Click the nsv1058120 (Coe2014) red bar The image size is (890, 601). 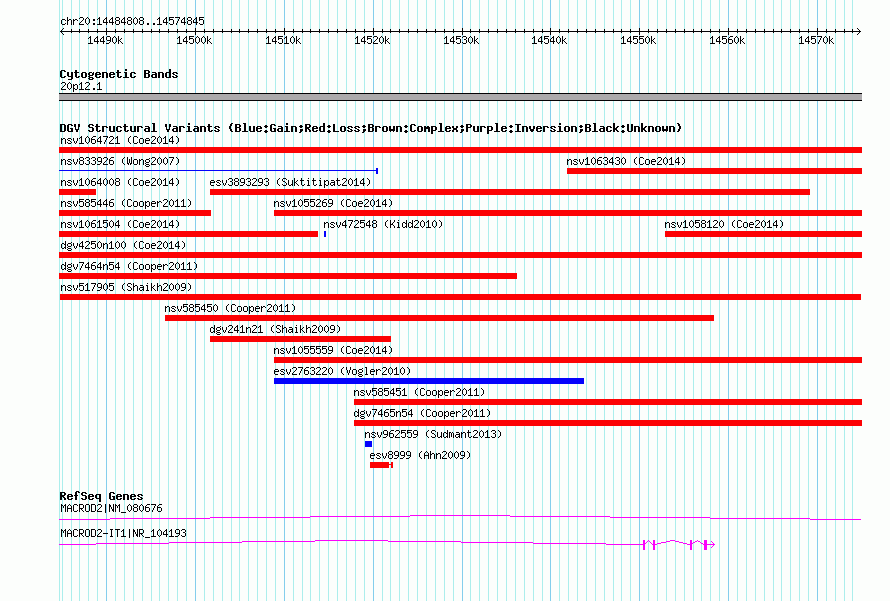[763, 234]
